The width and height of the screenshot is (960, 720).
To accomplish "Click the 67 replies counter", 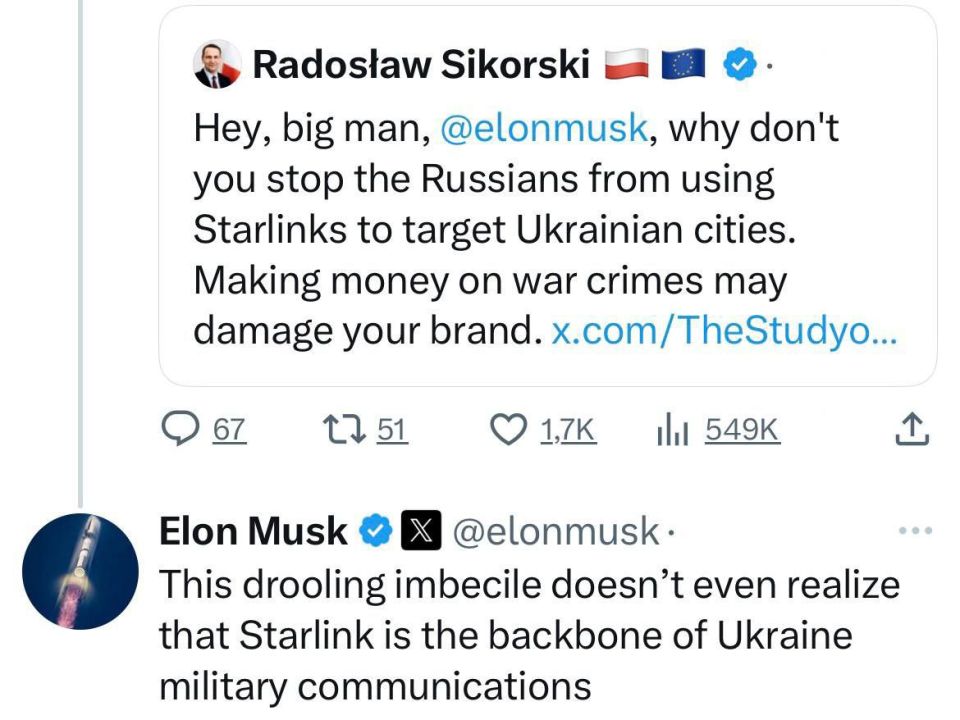I will tap(228, 430).
